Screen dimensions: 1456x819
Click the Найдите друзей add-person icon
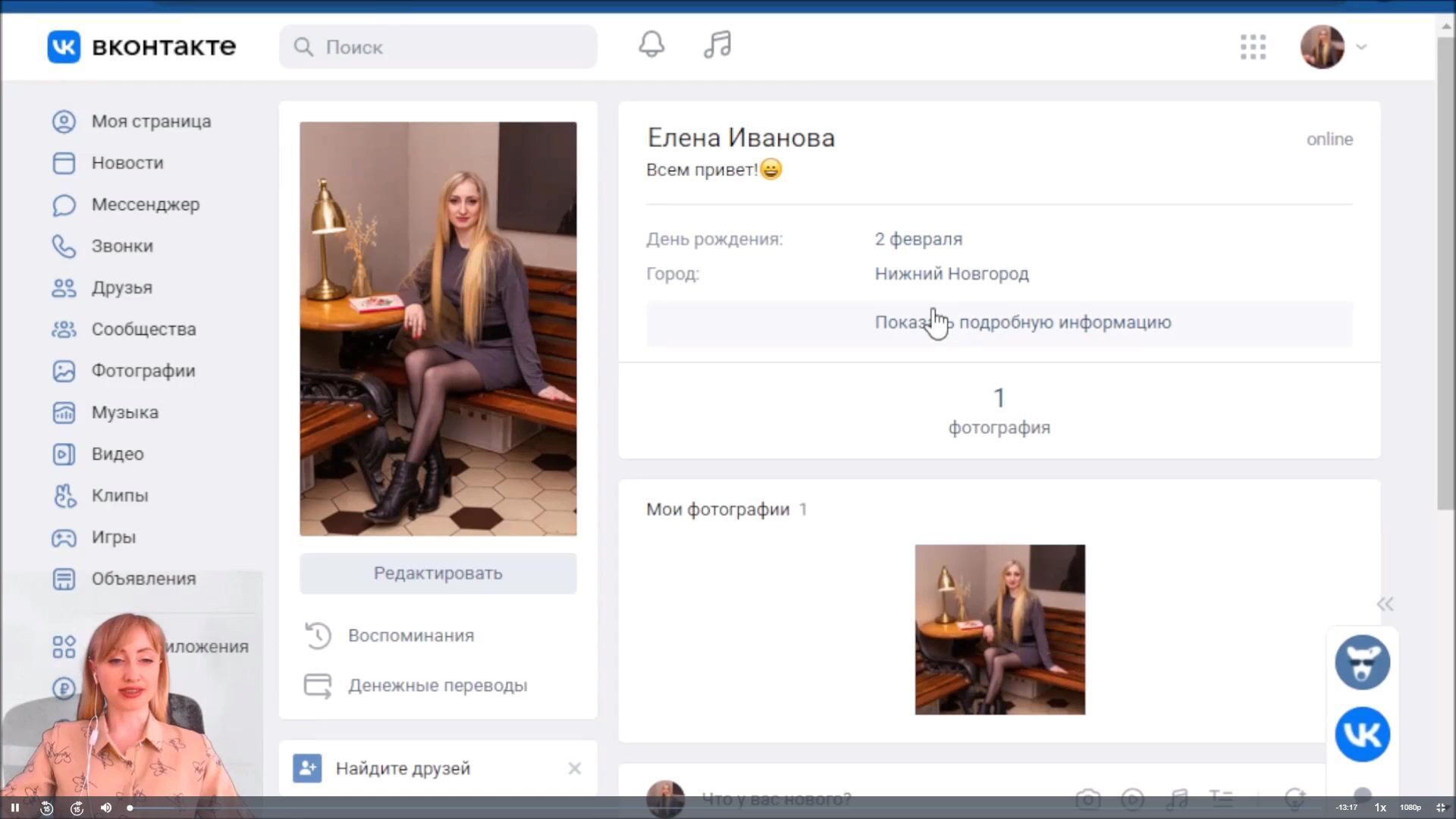307,768
